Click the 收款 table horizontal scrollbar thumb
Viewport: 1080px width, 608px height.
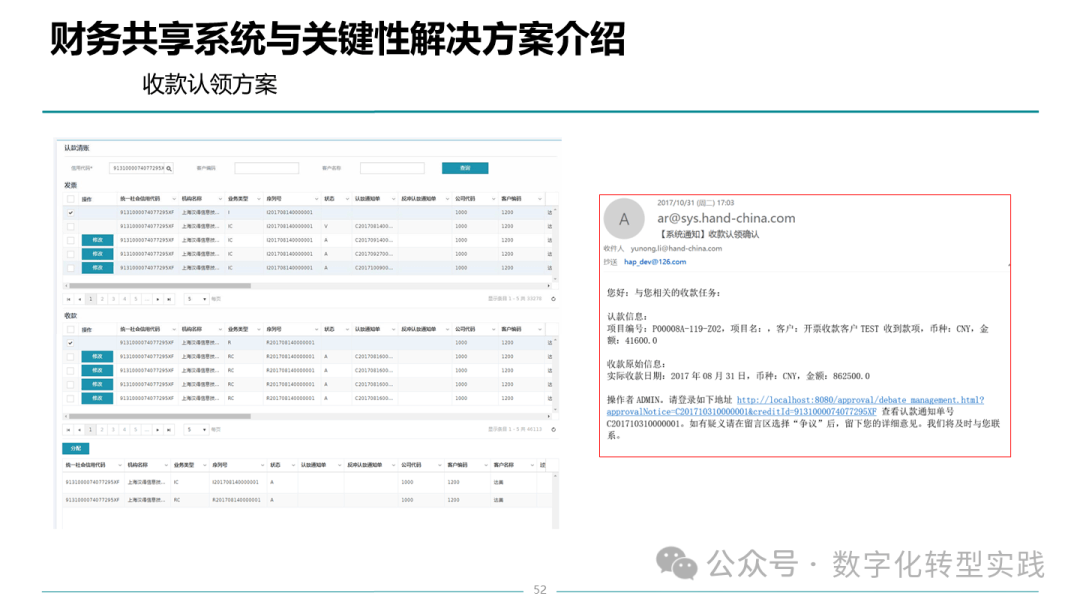pyautogui.click(x=160, y=416)
